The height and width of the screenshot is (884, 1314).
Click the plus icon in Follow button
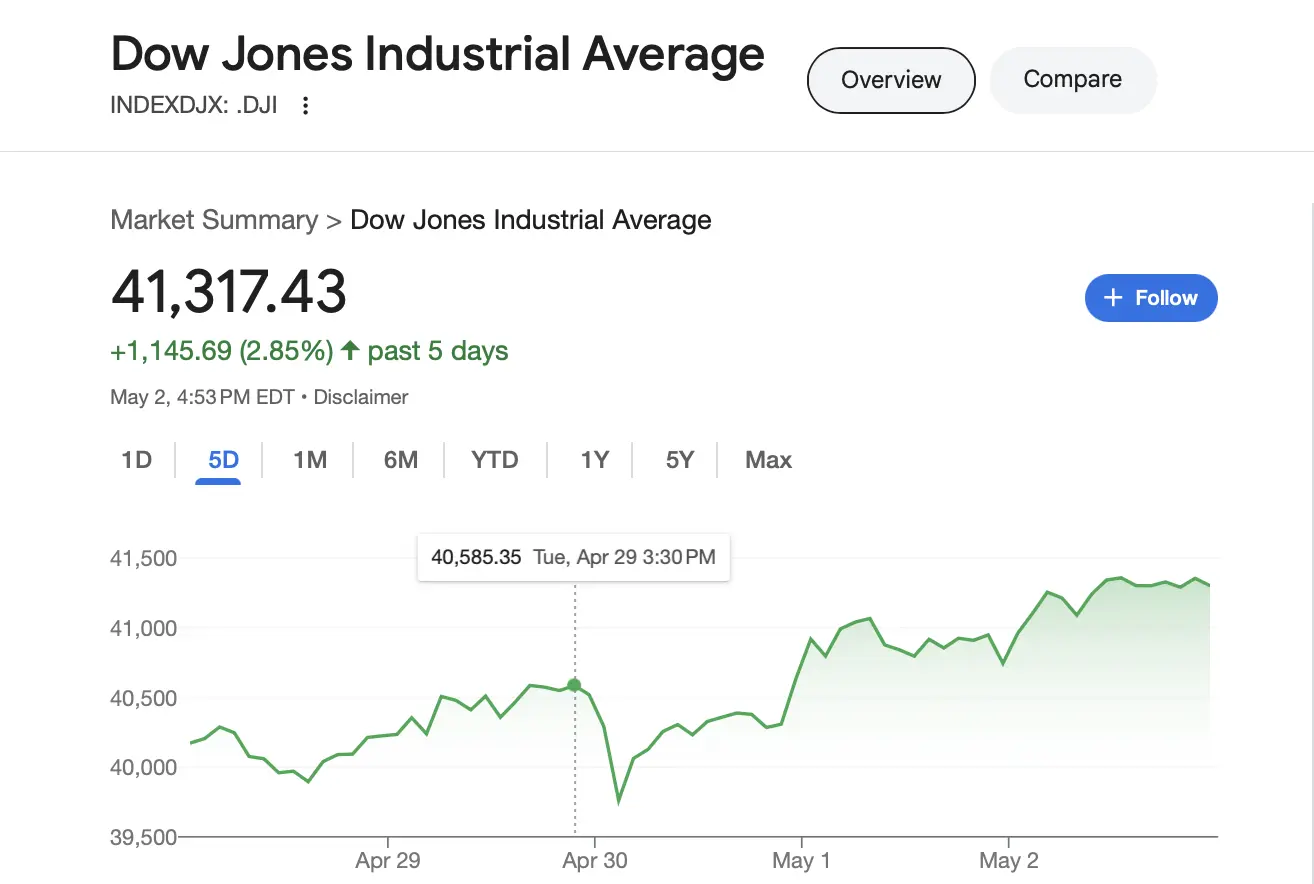[1113, 298]
